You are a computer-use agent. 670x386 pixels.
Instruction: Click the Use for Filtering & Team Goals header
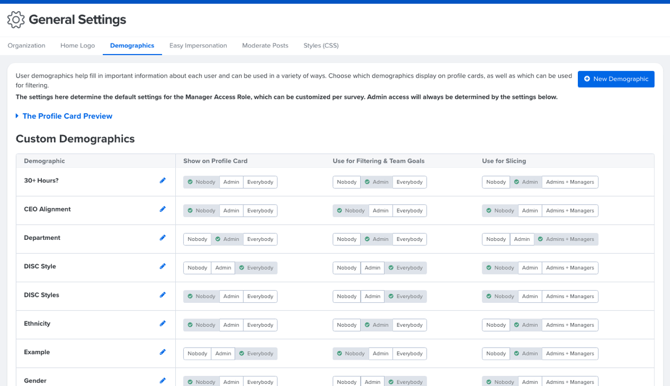[379, 161]
